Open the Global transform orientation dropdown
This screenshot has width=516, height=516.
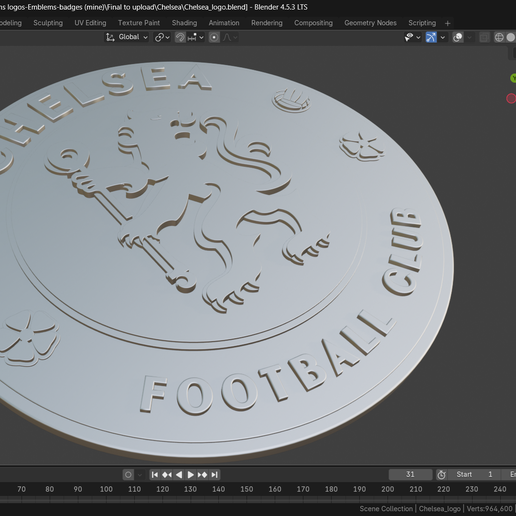click(126, 37)
